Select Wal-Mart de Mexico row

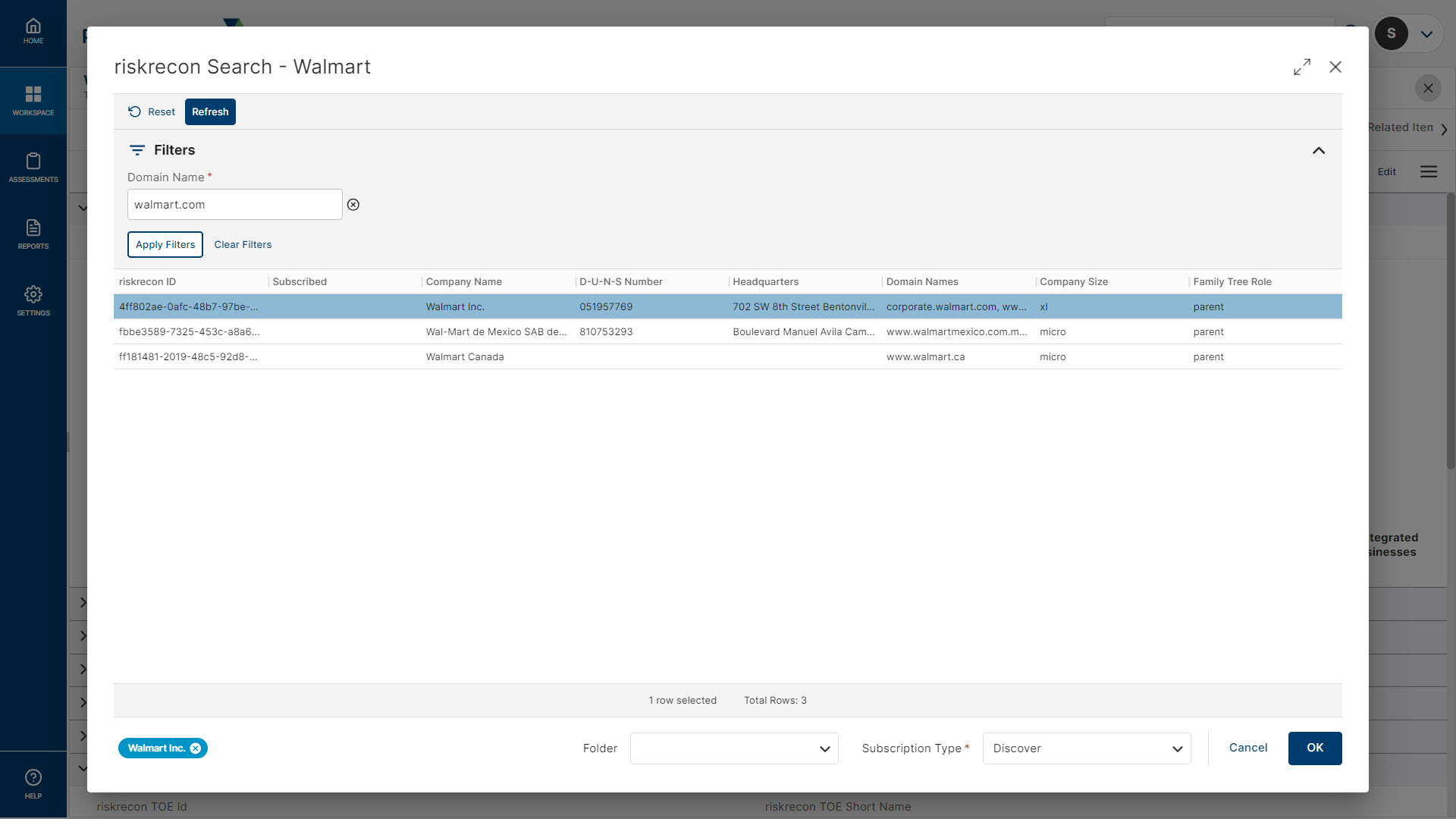tap(727, 331)
